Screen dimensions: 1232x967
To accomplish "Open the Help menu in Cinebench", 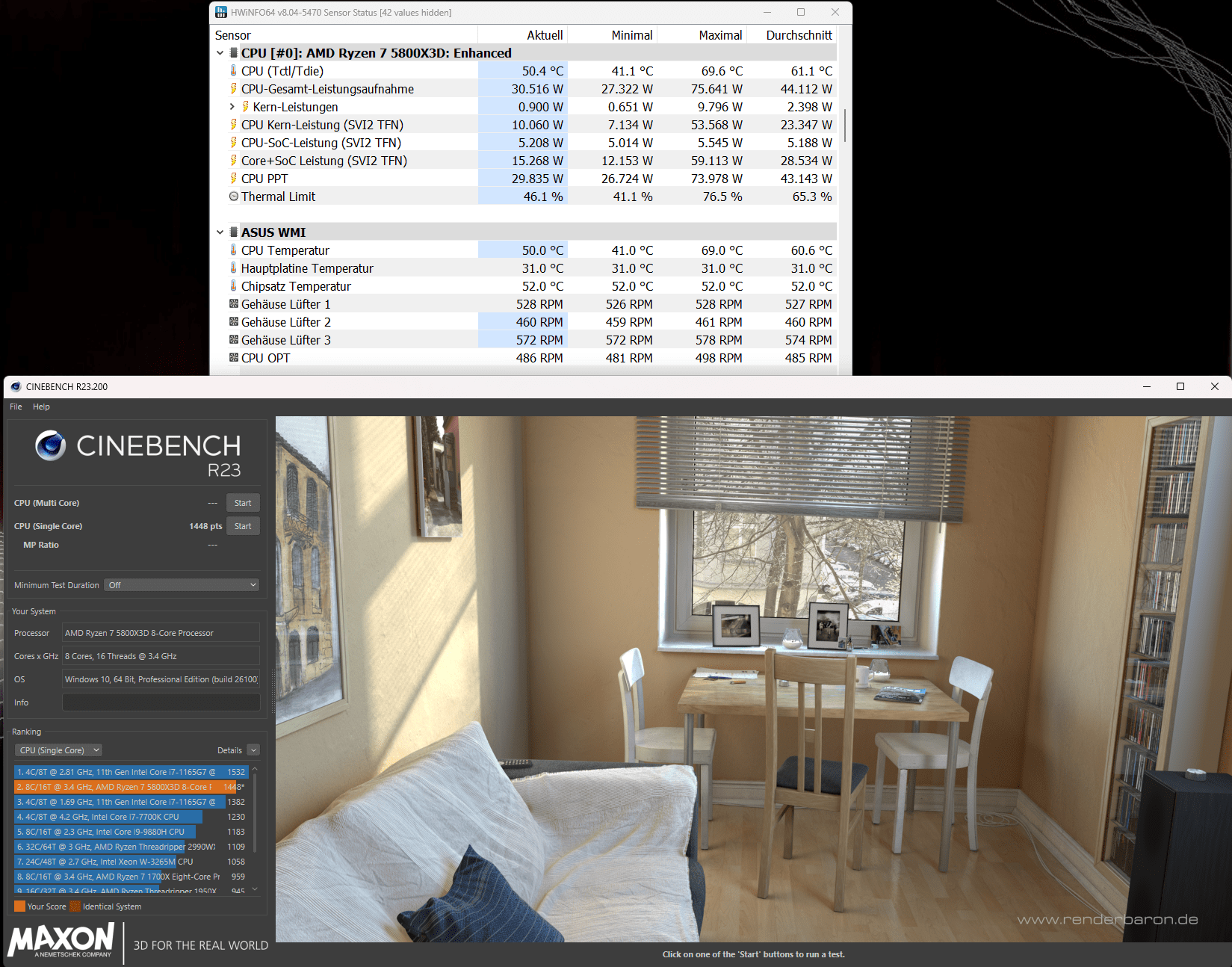I will [x=41, y=407].
